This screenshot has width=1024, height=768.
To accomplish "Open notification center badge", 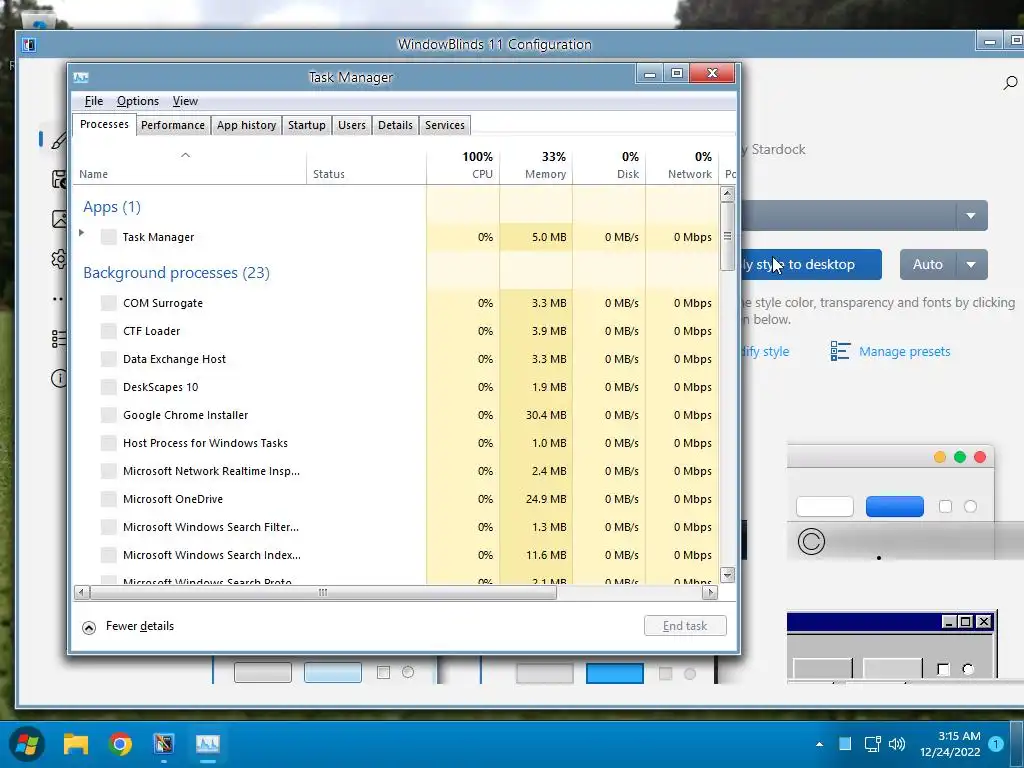I will tap(996, 744).
